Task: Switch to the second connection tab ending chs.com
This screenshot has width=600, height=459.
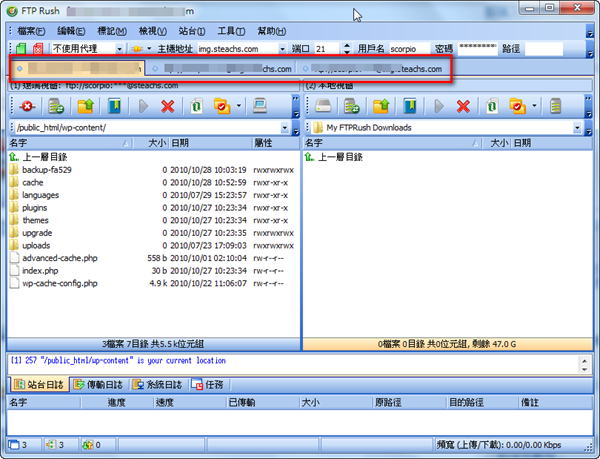Action: 222,69
